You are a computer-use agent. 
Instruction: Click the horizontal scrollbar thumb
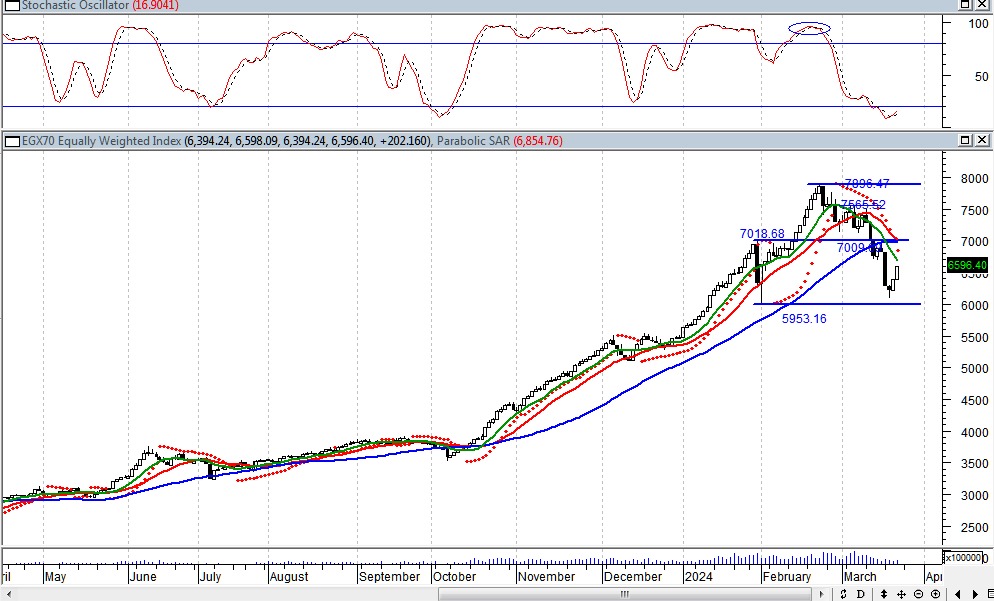(625, 594)
